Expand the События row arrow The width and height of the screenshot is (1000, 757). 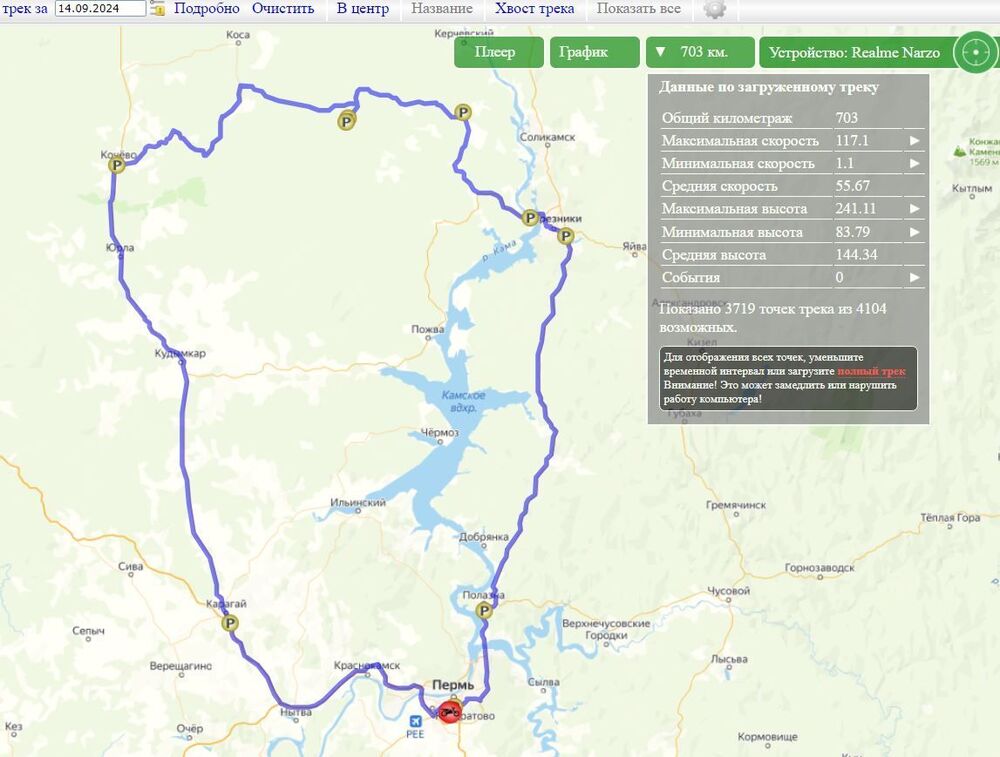[914, 277]
